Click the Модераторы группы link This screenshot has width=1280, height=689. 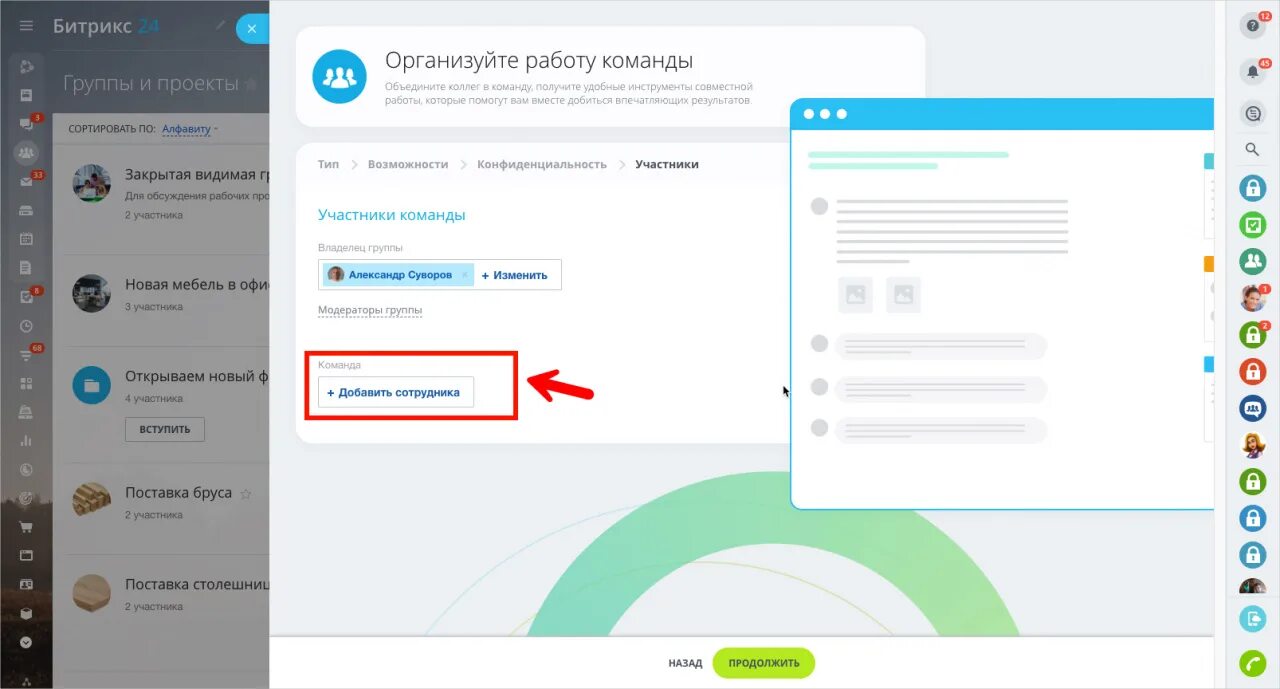tap(370, 310)
